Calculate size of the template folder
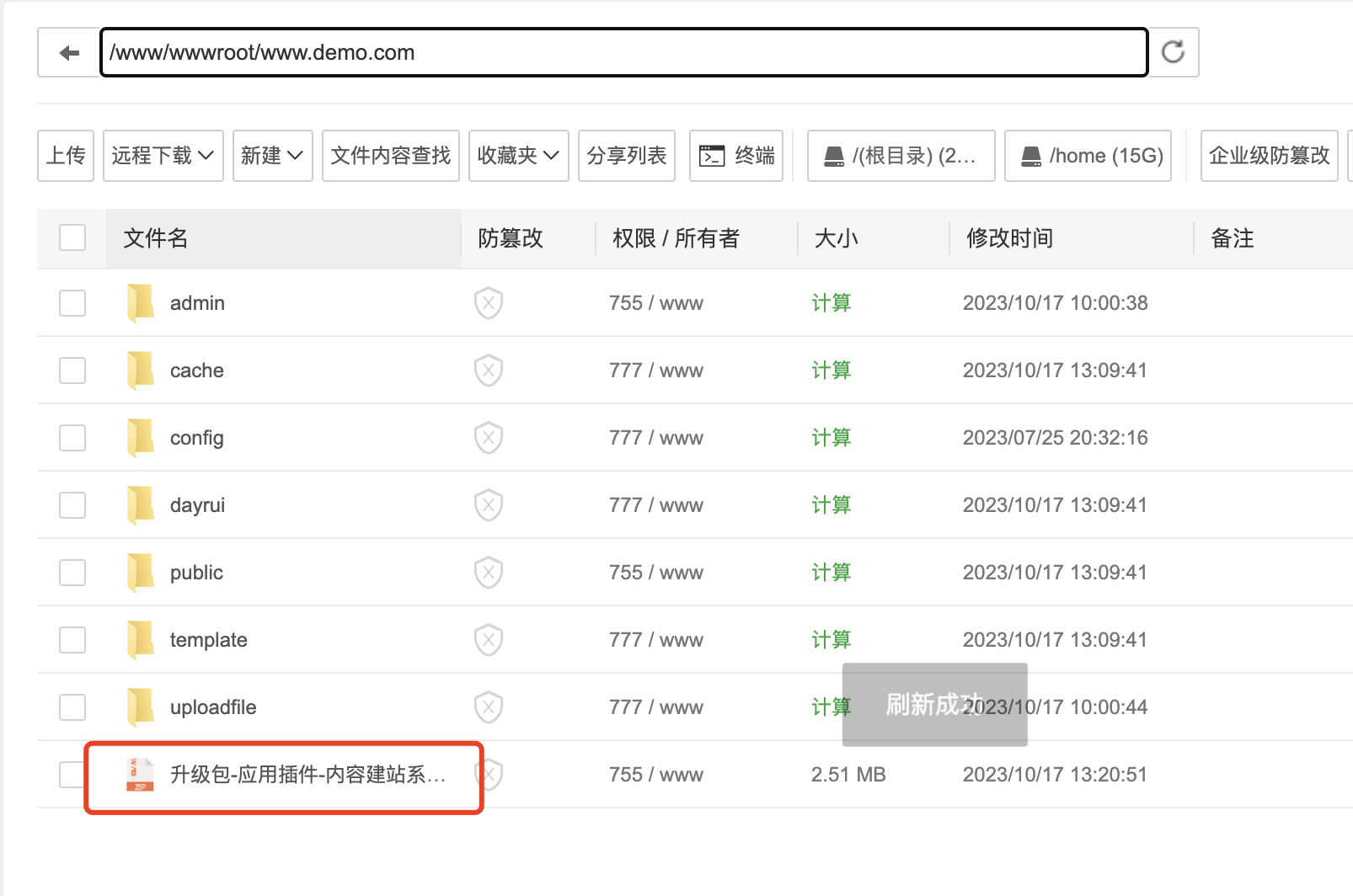This screenshot has height=896, width=1353. coord(832,640)
